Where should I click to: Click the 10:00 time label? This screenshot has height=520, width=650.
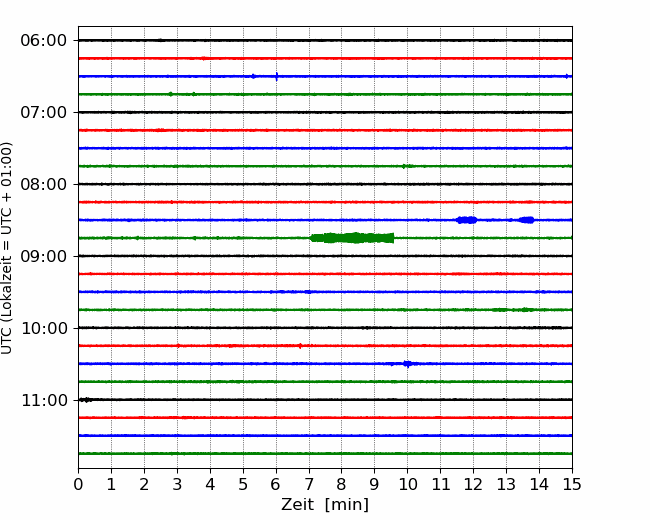point(44,328)
